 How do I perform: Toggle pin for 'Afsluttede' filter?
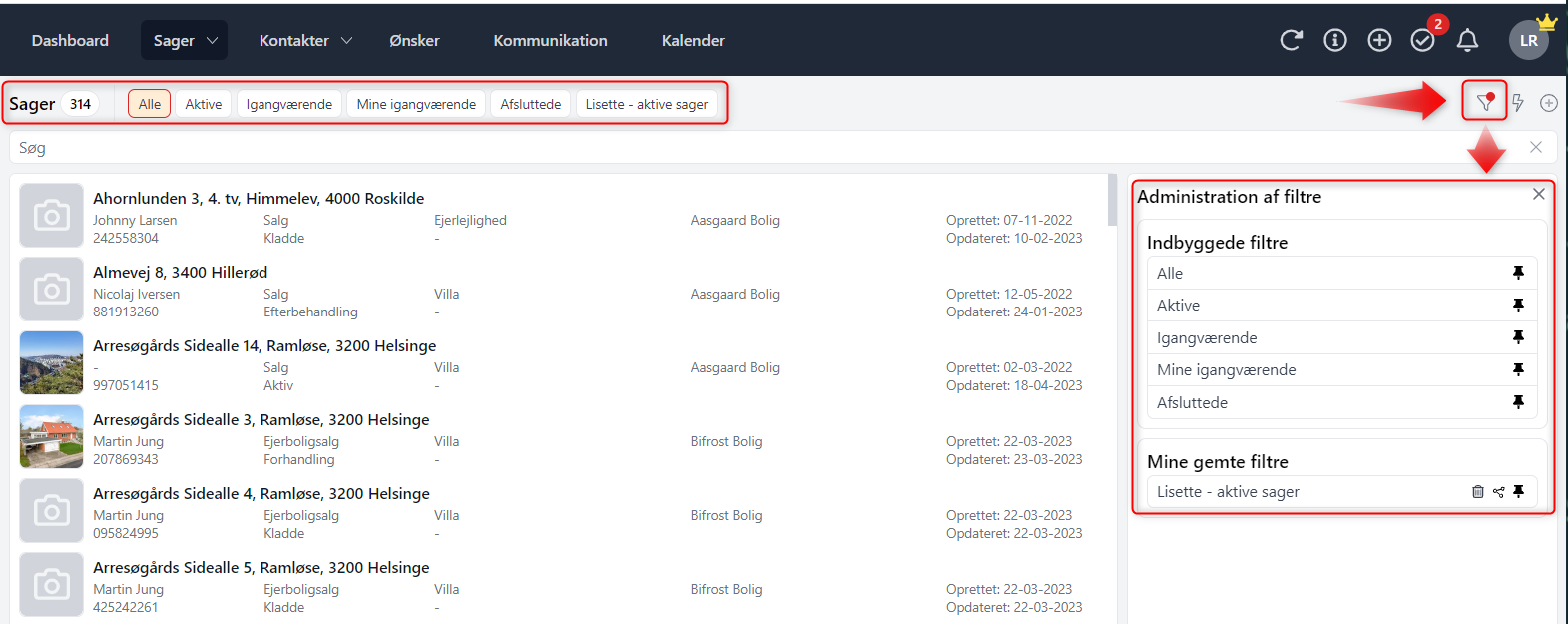click(1518, 402)
